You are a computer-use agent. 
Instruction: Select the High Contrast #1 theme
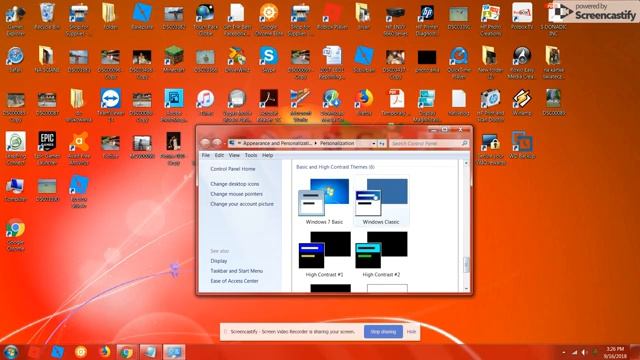324,254
